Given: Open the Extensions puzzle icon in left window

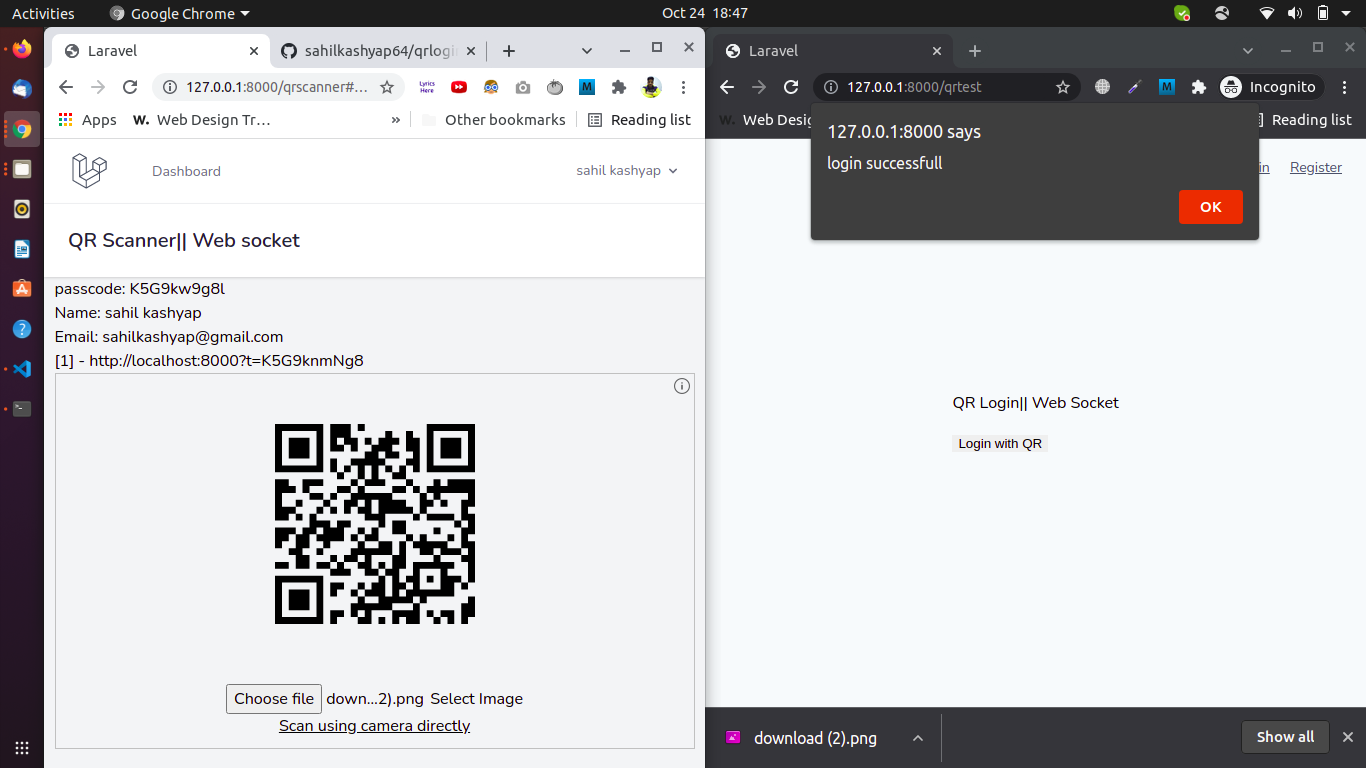Looking at the screenshot, I should (619, 87).
